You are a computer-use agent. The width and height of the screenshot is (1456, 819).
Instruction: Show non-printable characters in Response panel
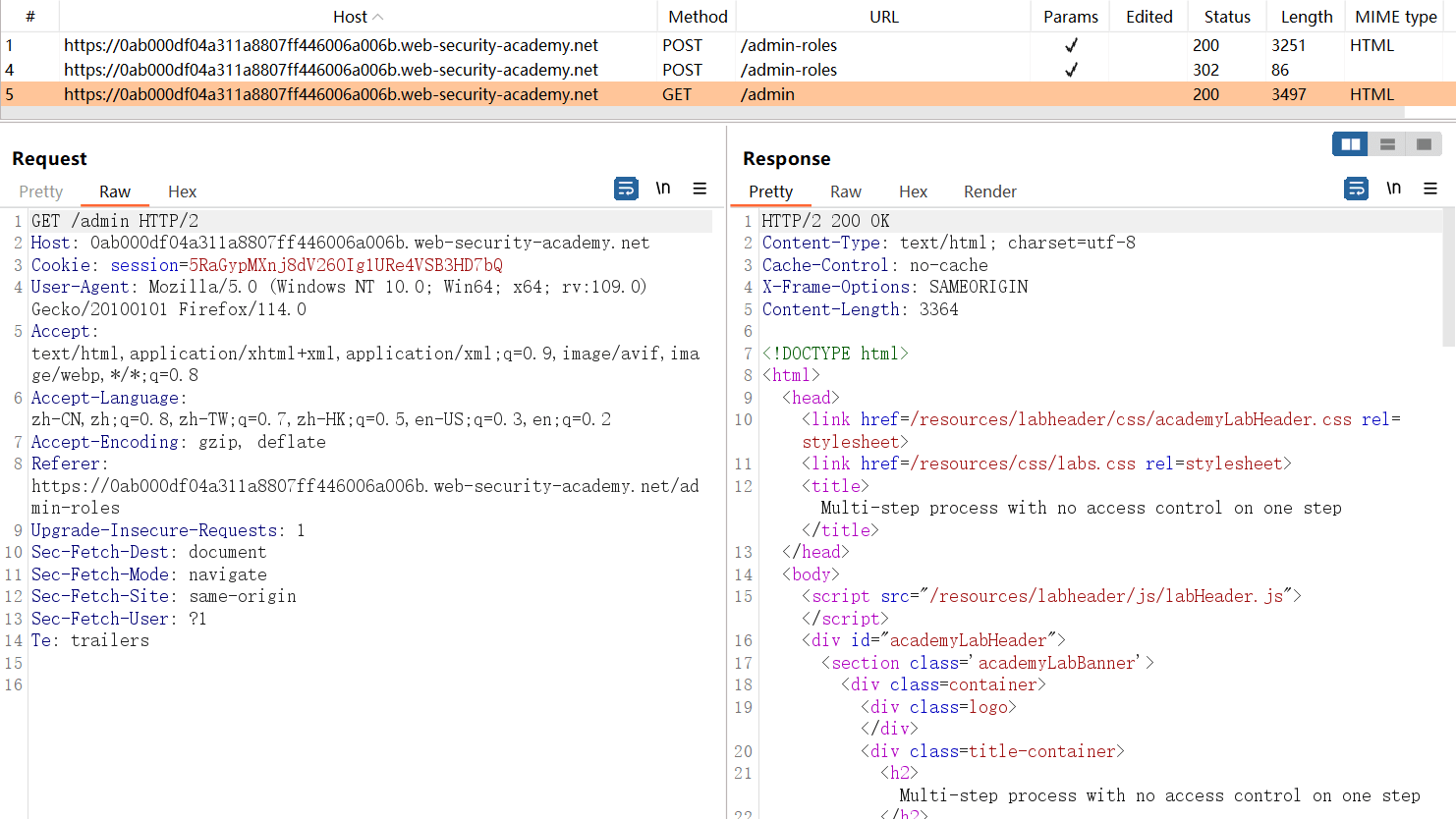pos(1393,189)
